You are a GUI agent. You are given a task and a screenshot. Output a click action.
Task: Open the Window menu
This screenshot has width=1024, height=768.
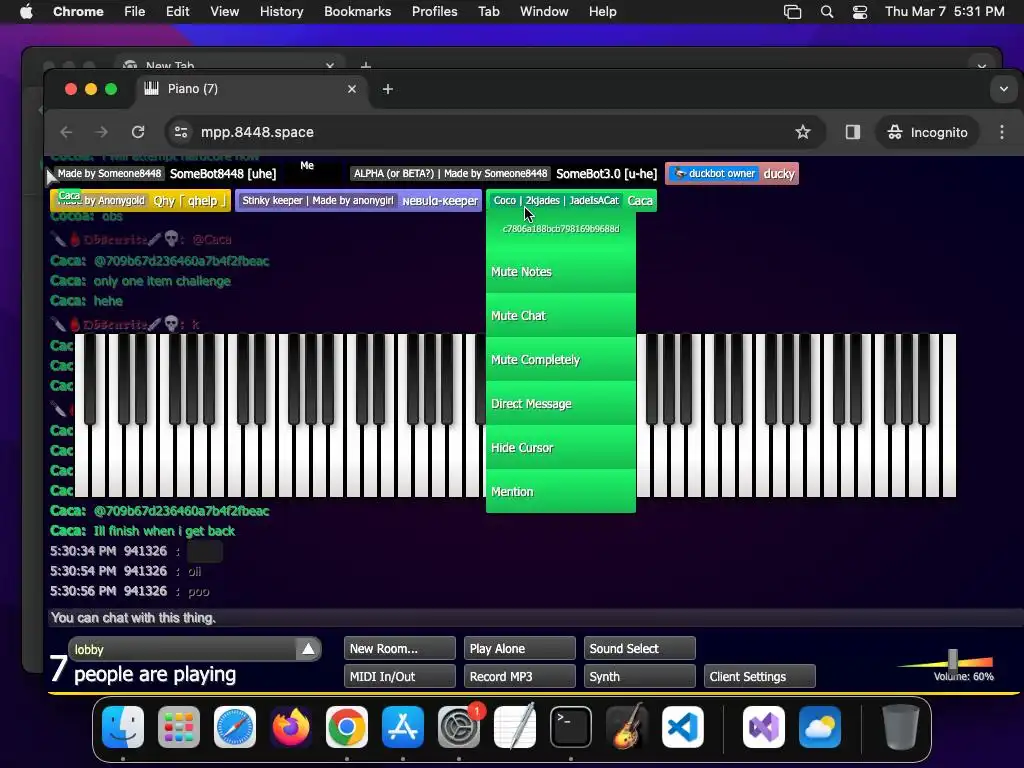pos(544,12)
